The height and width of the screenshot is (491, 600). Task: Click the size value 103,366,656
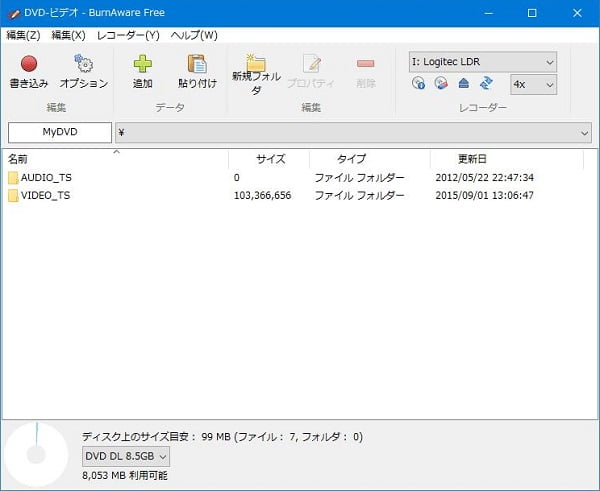262,196
